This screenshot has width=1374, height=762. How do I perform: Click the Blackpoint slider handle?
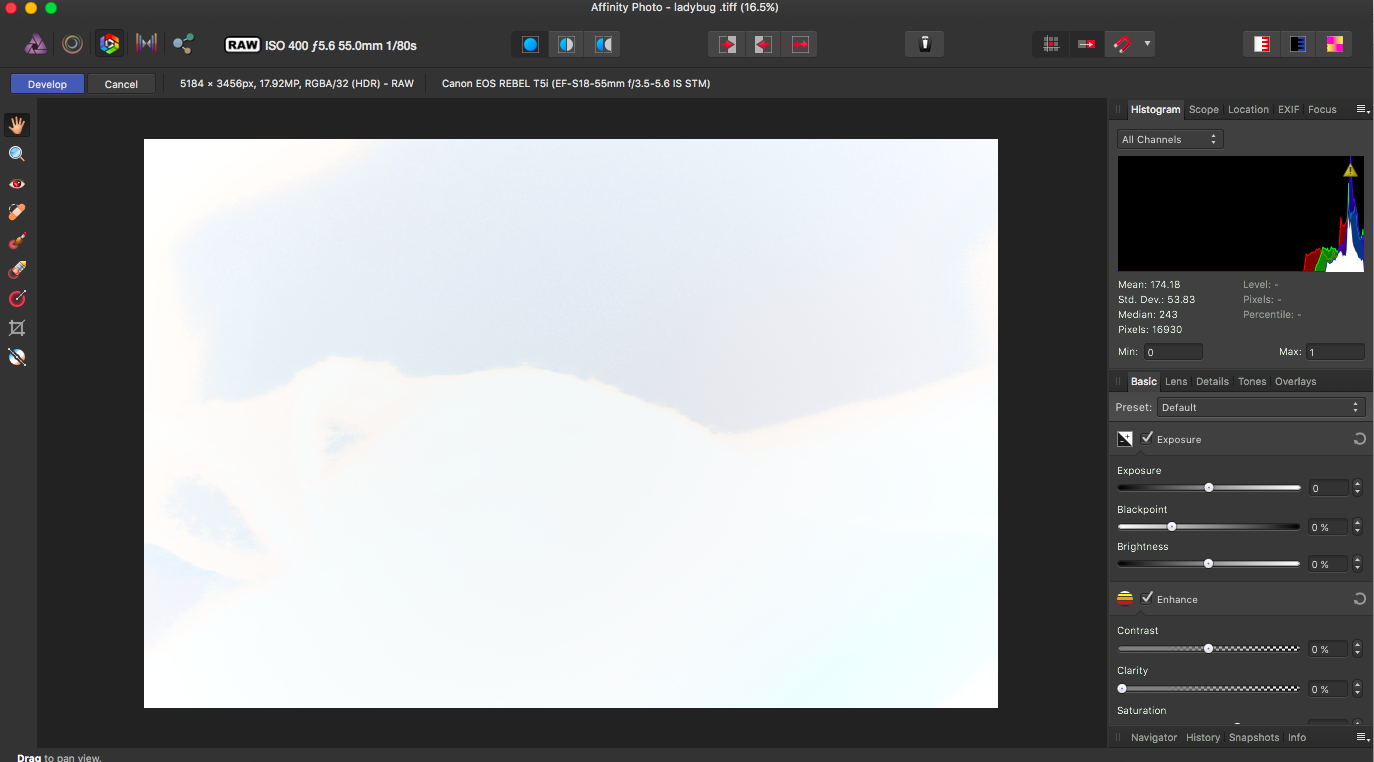click(x=1172, y=526)
